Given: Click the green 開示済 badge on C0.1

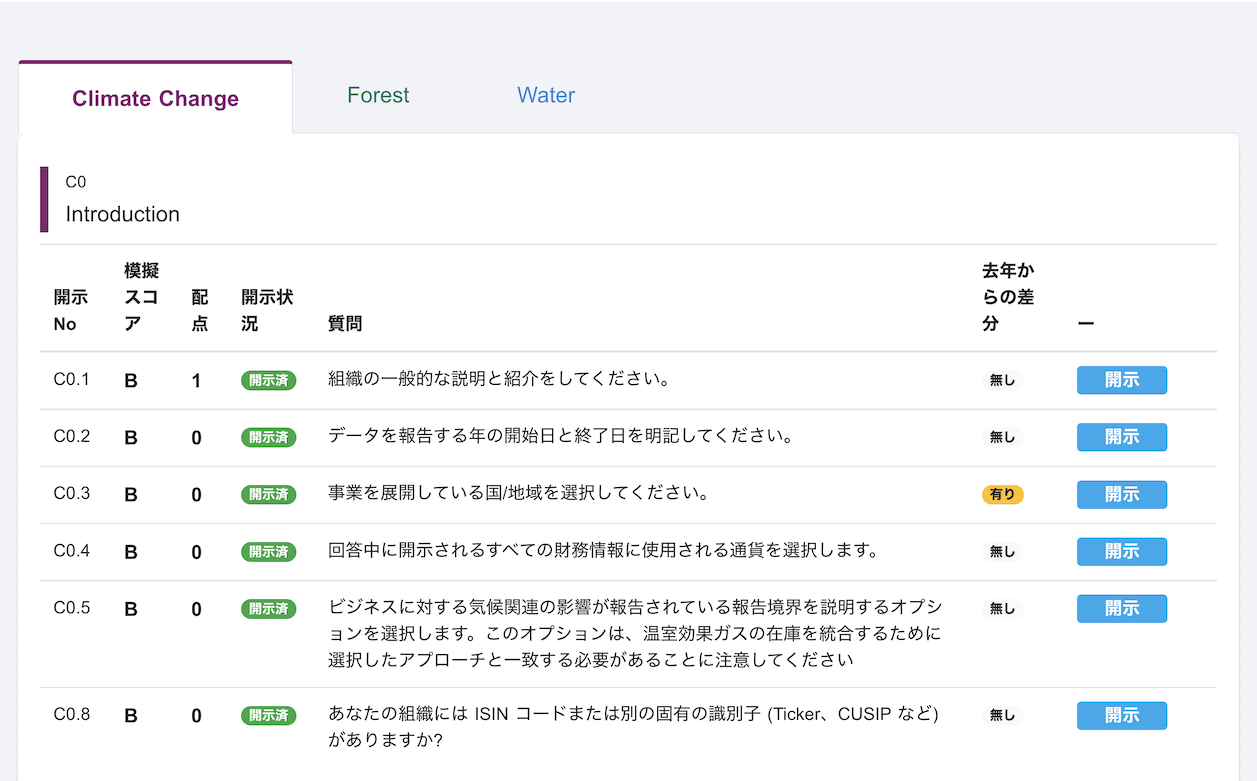Looking at the screenshot, I should point(268,380).
